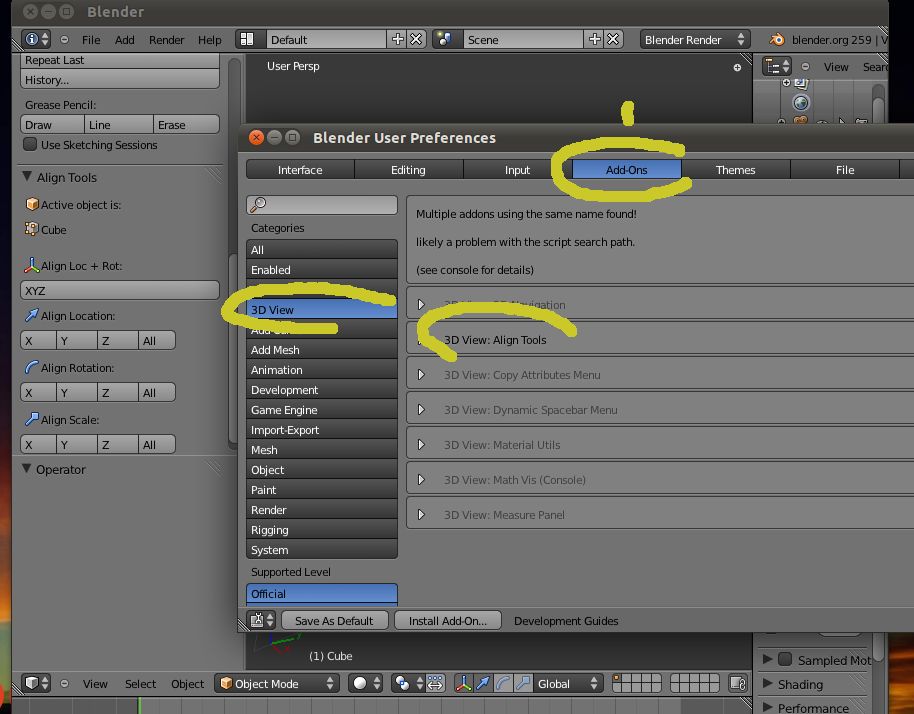
Task: Open the Blender Render engine dropdown
Action: click(x=694, y=39)
